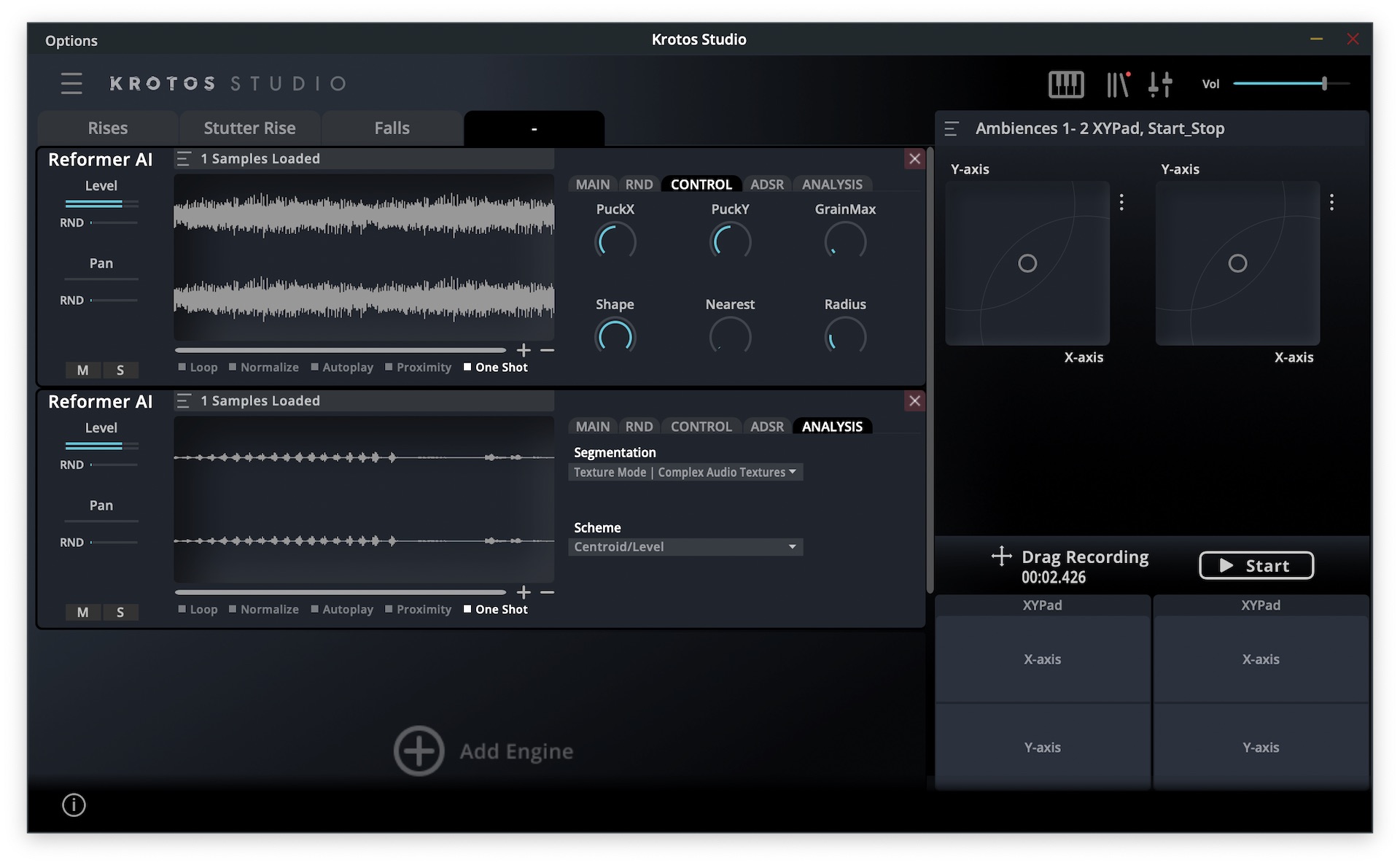The image size is (1400, 865).
Task: Open the sound library browser icon
Action: click(1116, 84)
